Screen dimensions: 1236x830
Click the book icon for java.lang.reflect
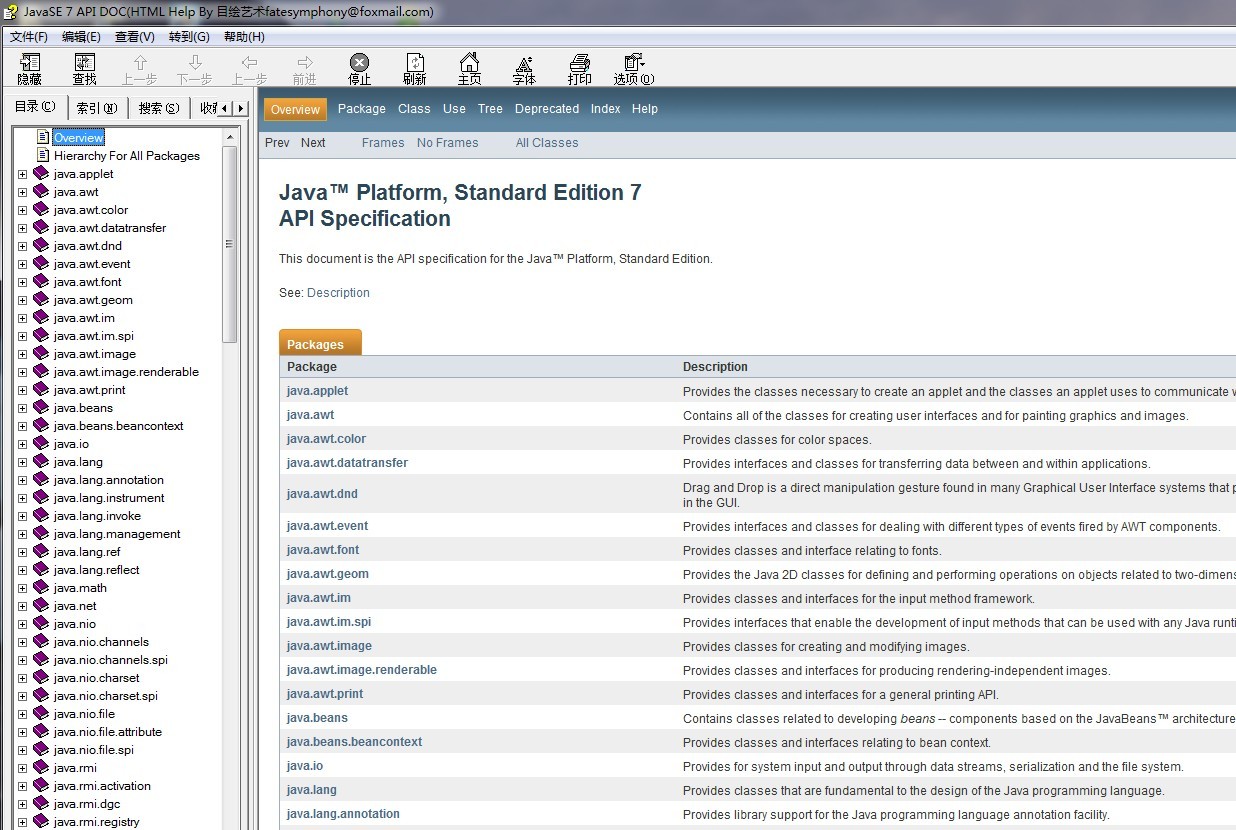pyautogui.click(x=41, y=569)
